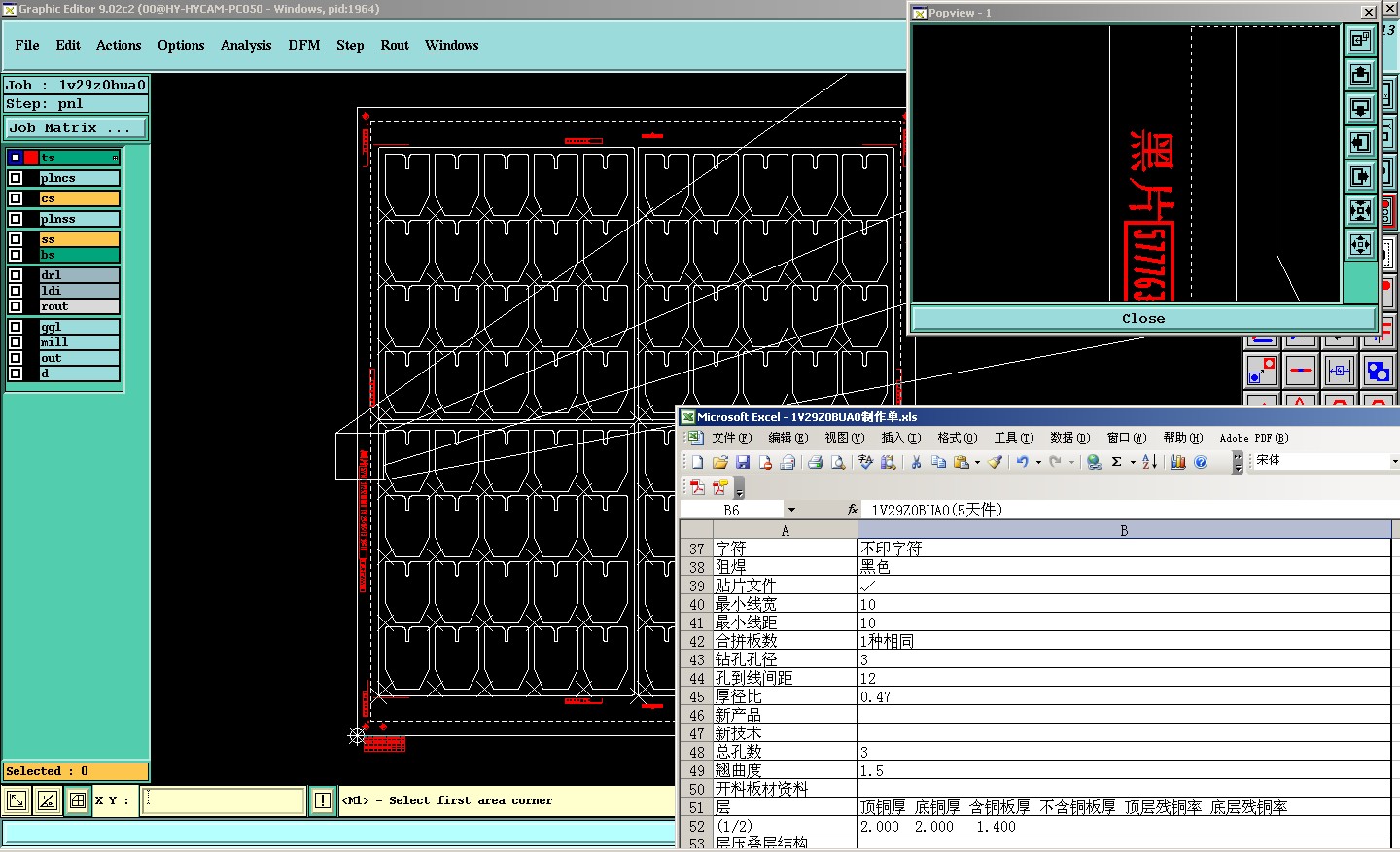The width and height of the screenshot is (1400, 852).
Task: Zoom out using the Popview diverging-arrows icon
Action: tap(1360, 244)
